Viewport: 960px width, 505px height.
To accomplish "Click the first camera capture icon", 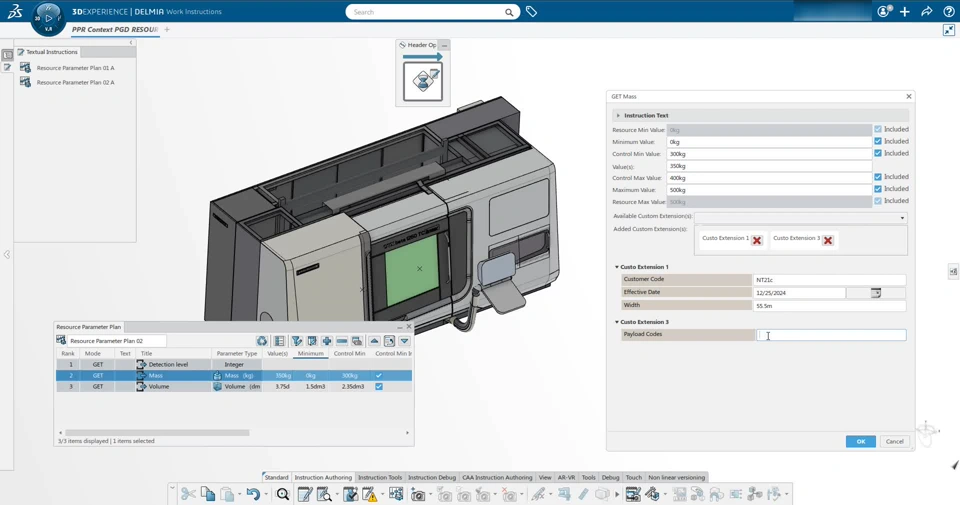I will coord(418,495).
